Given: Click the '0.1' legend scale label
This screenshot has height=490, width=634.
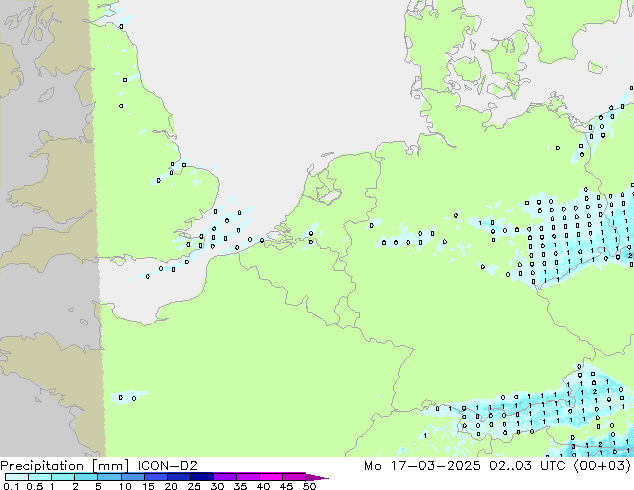Looking at the screenshot, I should point(11,486).
